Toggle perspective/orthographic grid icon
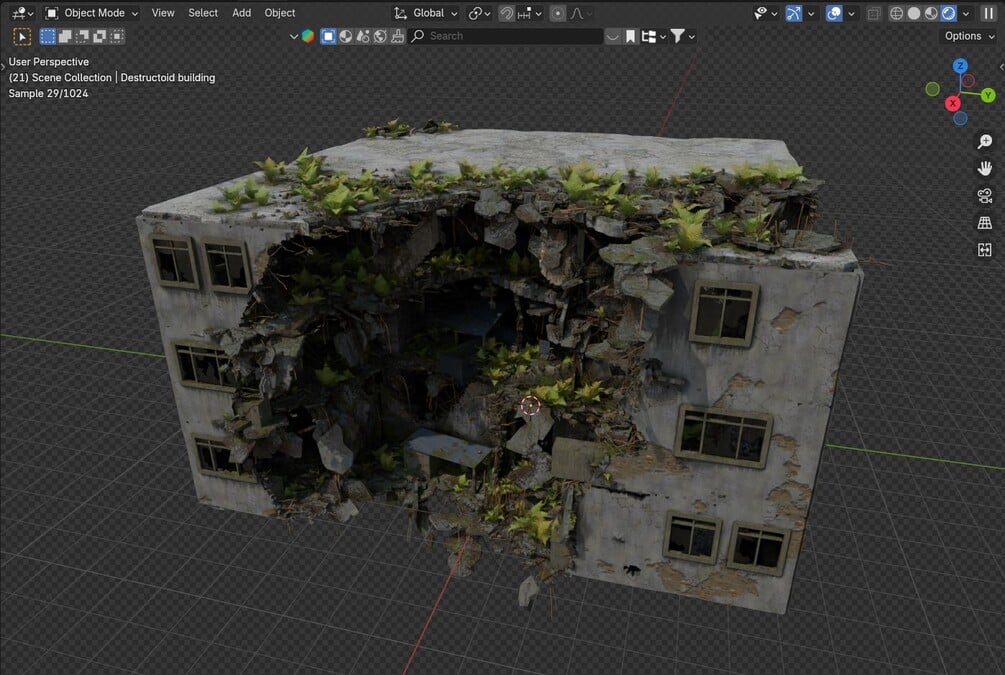 [x=984, y=222]
